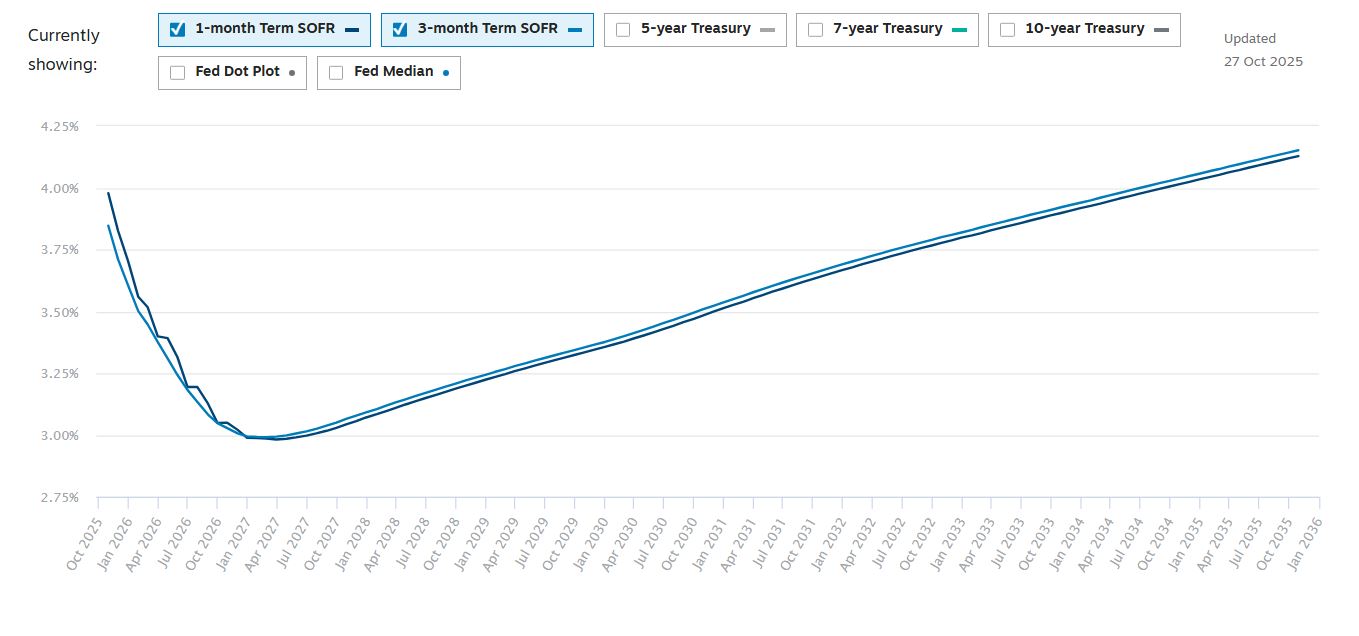Click the Updated 27 Oct 2025 text
This screenshot has height=636, width=1359.
[1262, 50]
